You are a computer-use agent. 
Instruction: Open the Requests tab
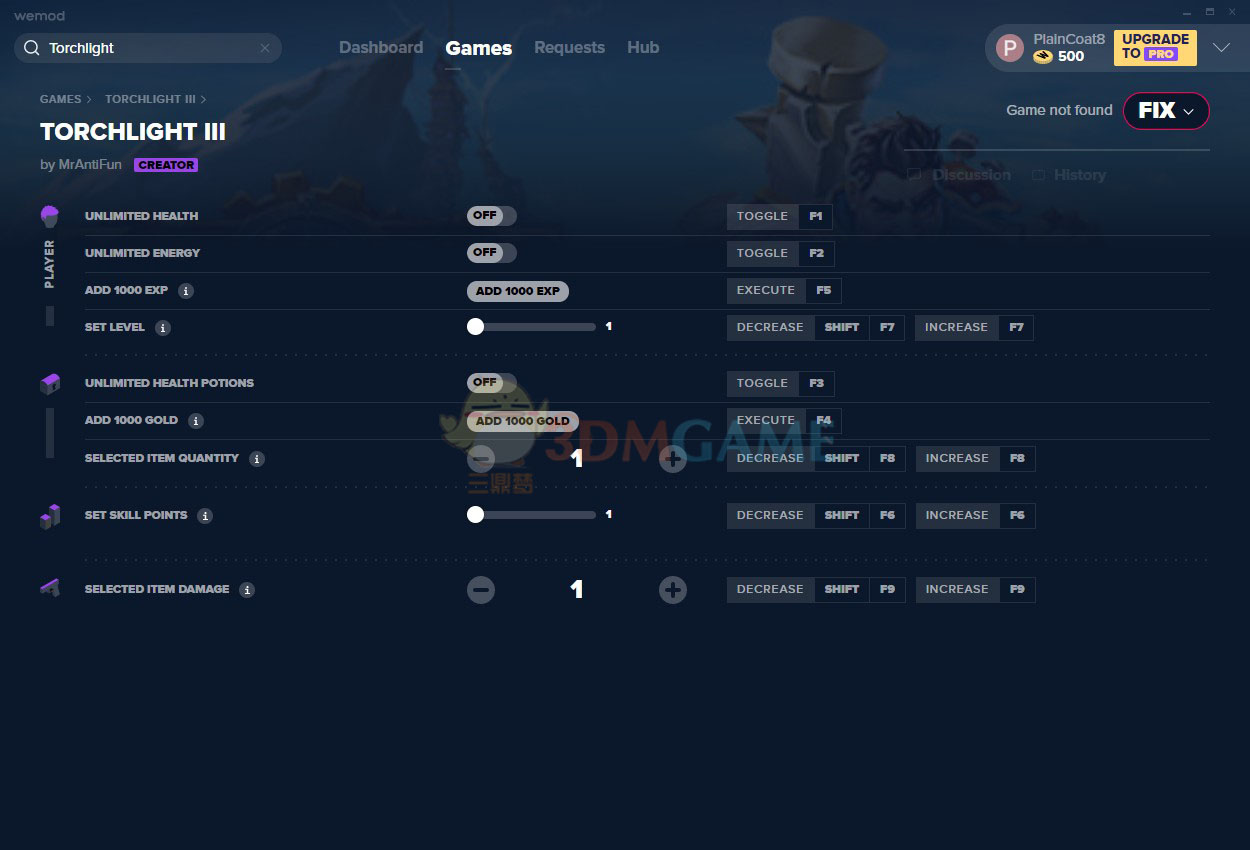tap(569, 48)
